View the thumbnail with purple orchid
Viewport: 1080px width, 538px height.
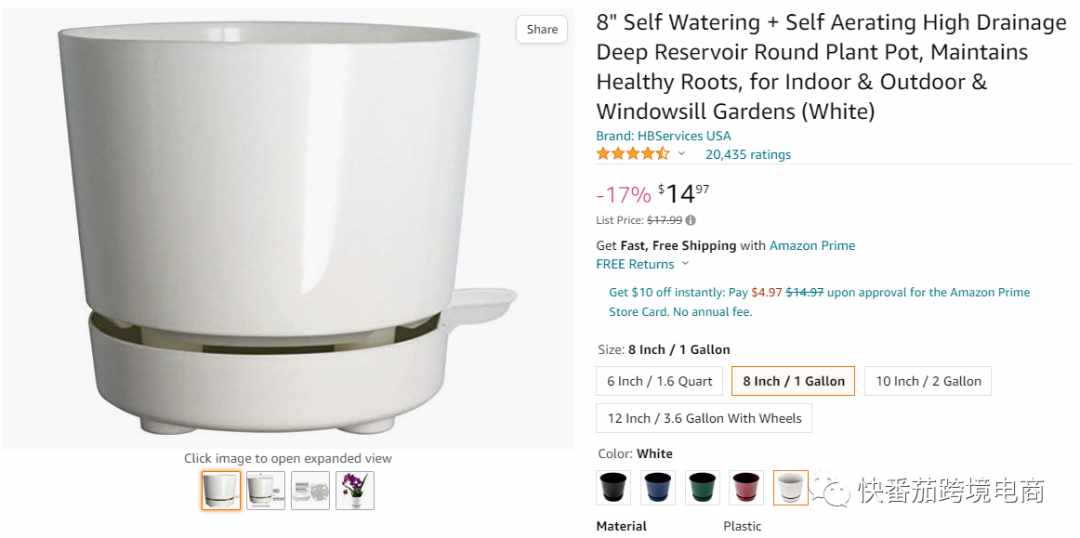[355, 490]
